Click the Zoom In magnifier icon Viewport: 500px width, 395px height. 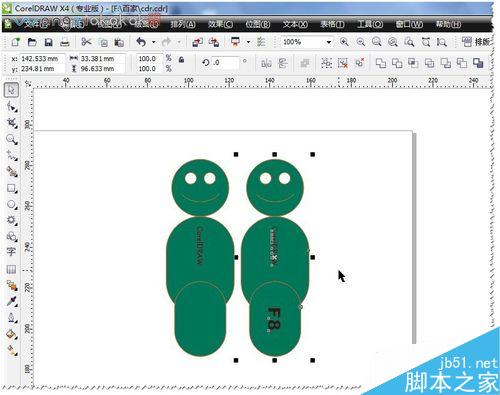[344, 42]
